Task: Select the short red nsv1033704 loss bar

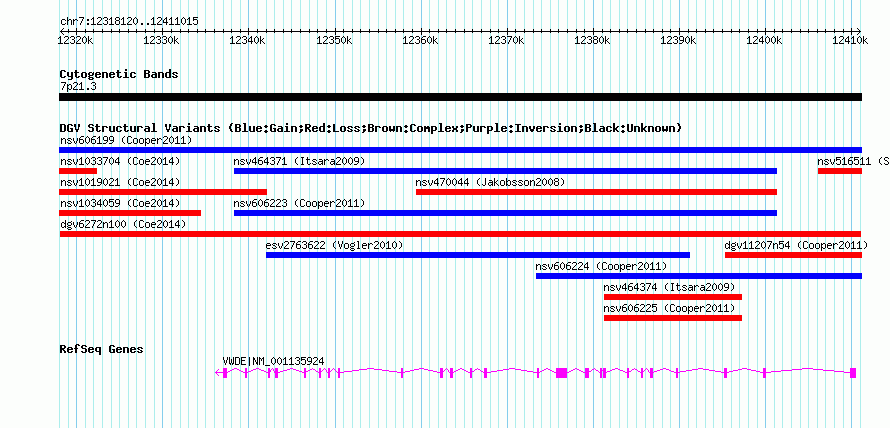Action: [78, 171]
